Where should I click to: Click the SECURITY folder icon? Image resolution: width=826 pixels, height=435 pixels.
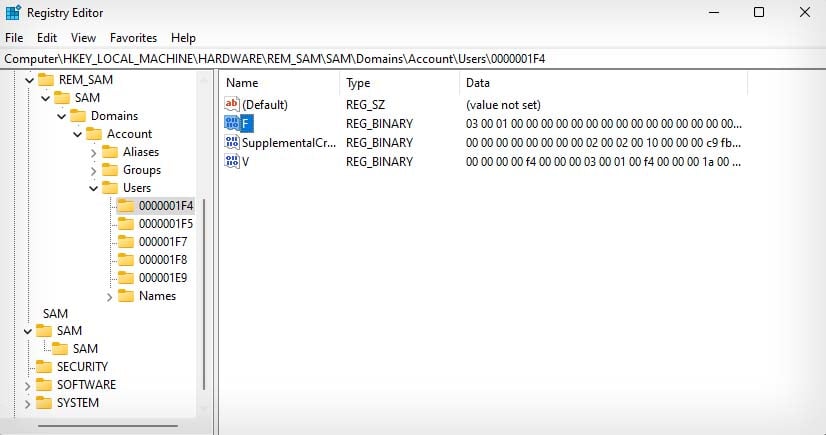coord(44,367)
